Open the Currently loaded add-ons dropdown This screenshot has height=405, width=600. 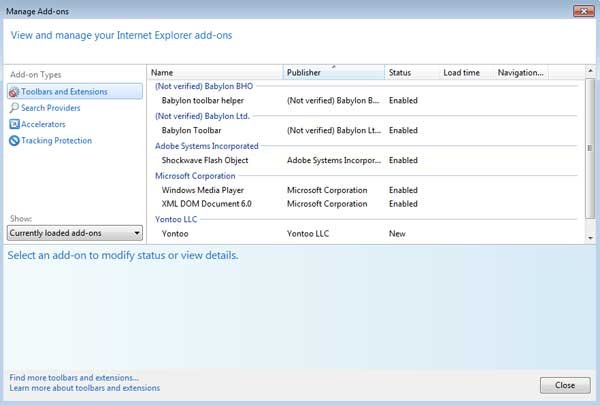tap(75, 233)
